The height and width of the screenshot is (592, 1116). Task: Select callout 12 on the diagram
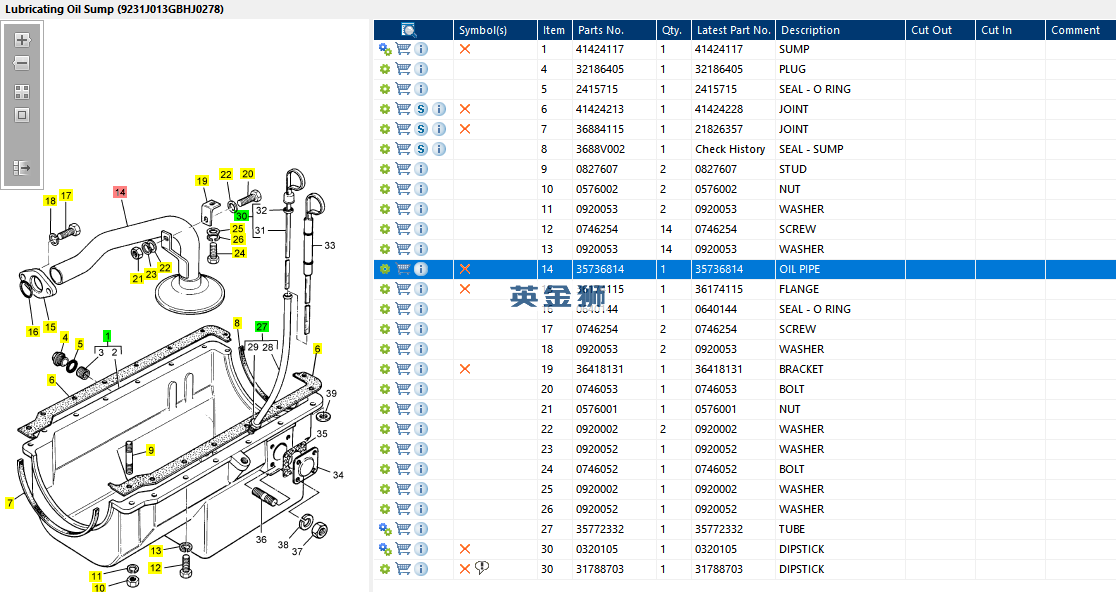pos(155,568)
